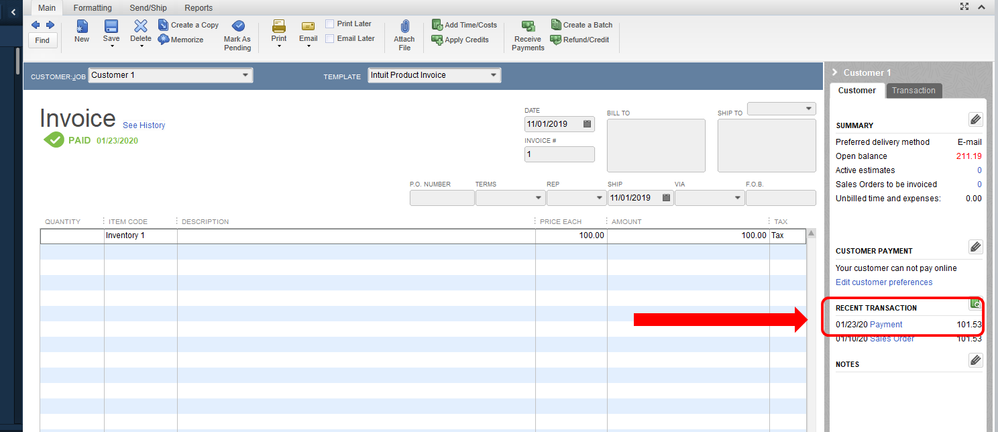Open the Reports tab
Viewport: 998px width, 432px height.
pyautogui.click(x=199, y=8)
